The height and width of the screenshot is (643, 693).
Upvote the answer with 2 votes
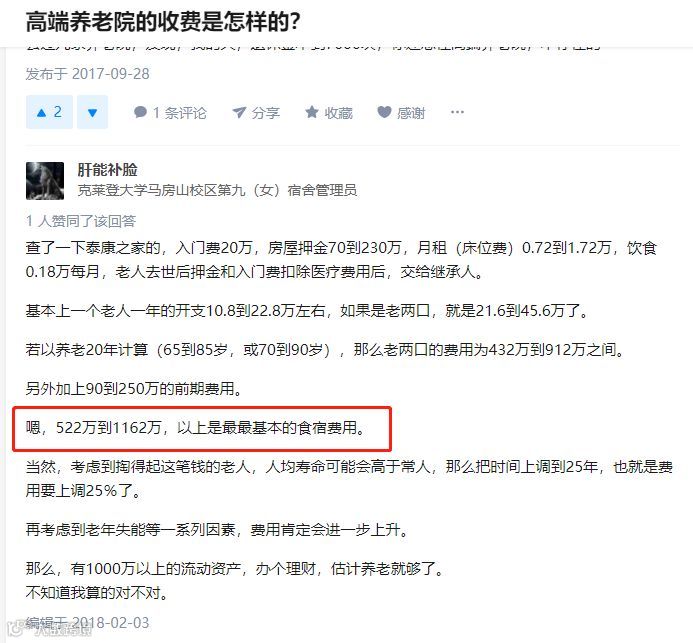coord(49,112)
